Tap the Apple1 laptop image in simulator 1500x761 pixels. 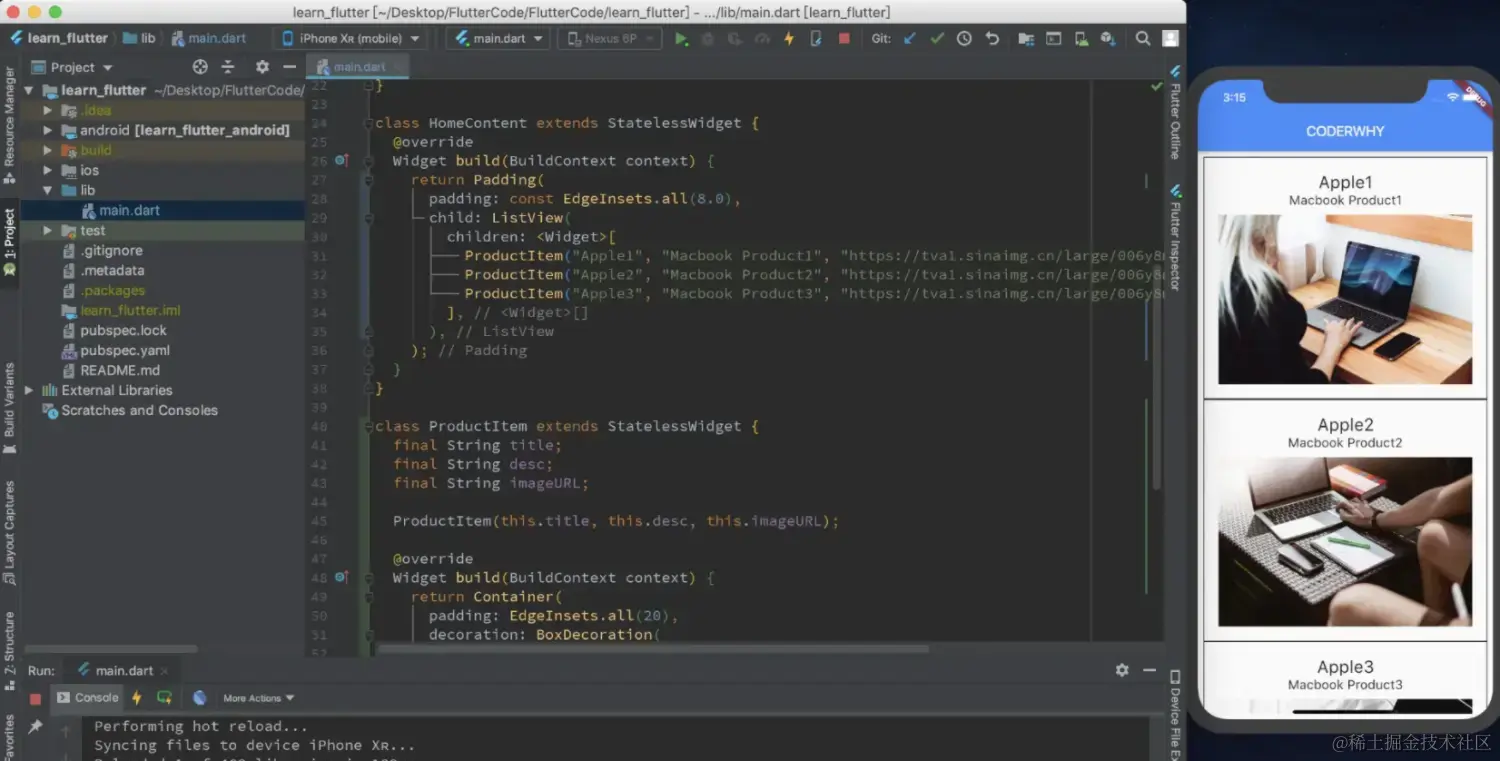(x=1345, y=299)
